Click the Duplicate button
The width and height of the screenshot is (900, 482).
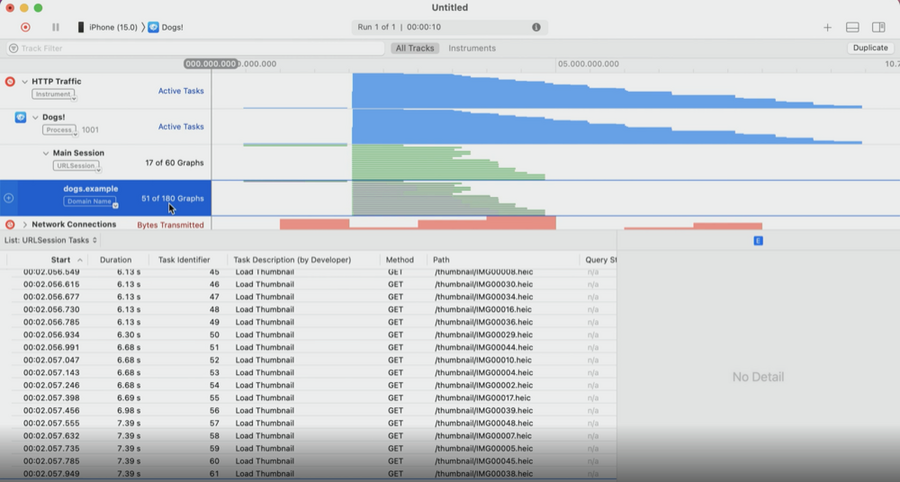870,48
